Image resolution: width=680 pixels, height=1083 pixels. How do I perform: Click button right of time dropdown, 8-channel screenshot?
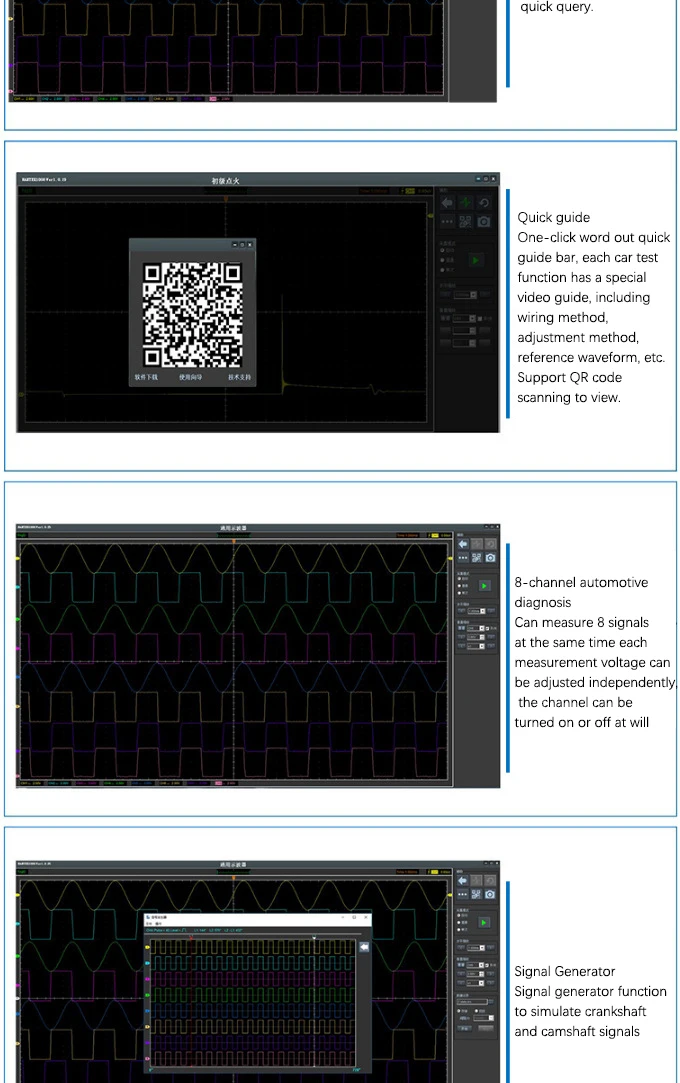(x=491, y=611)
